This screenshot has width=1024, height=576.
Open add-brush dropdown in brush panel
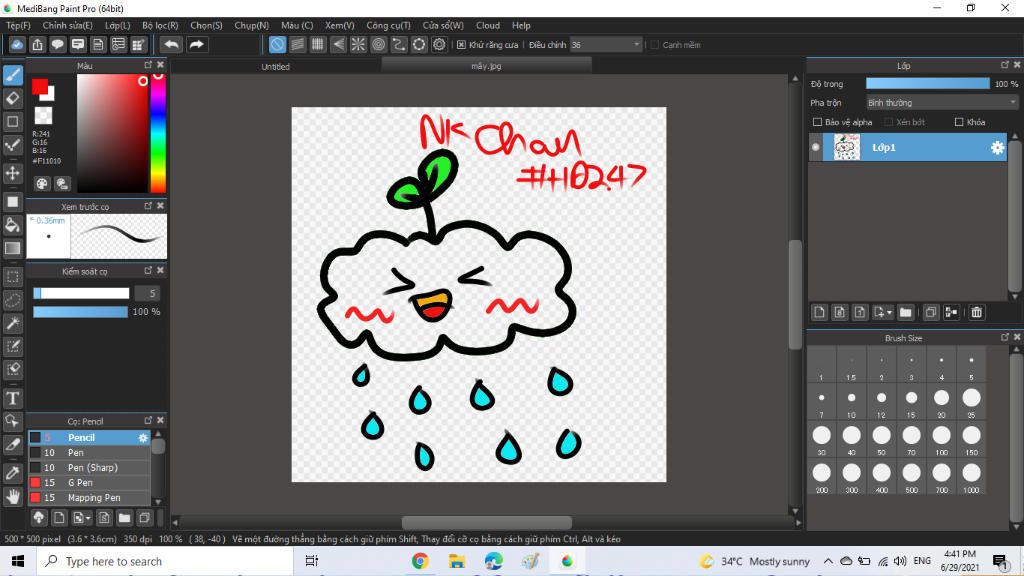[x=82, y=518]
